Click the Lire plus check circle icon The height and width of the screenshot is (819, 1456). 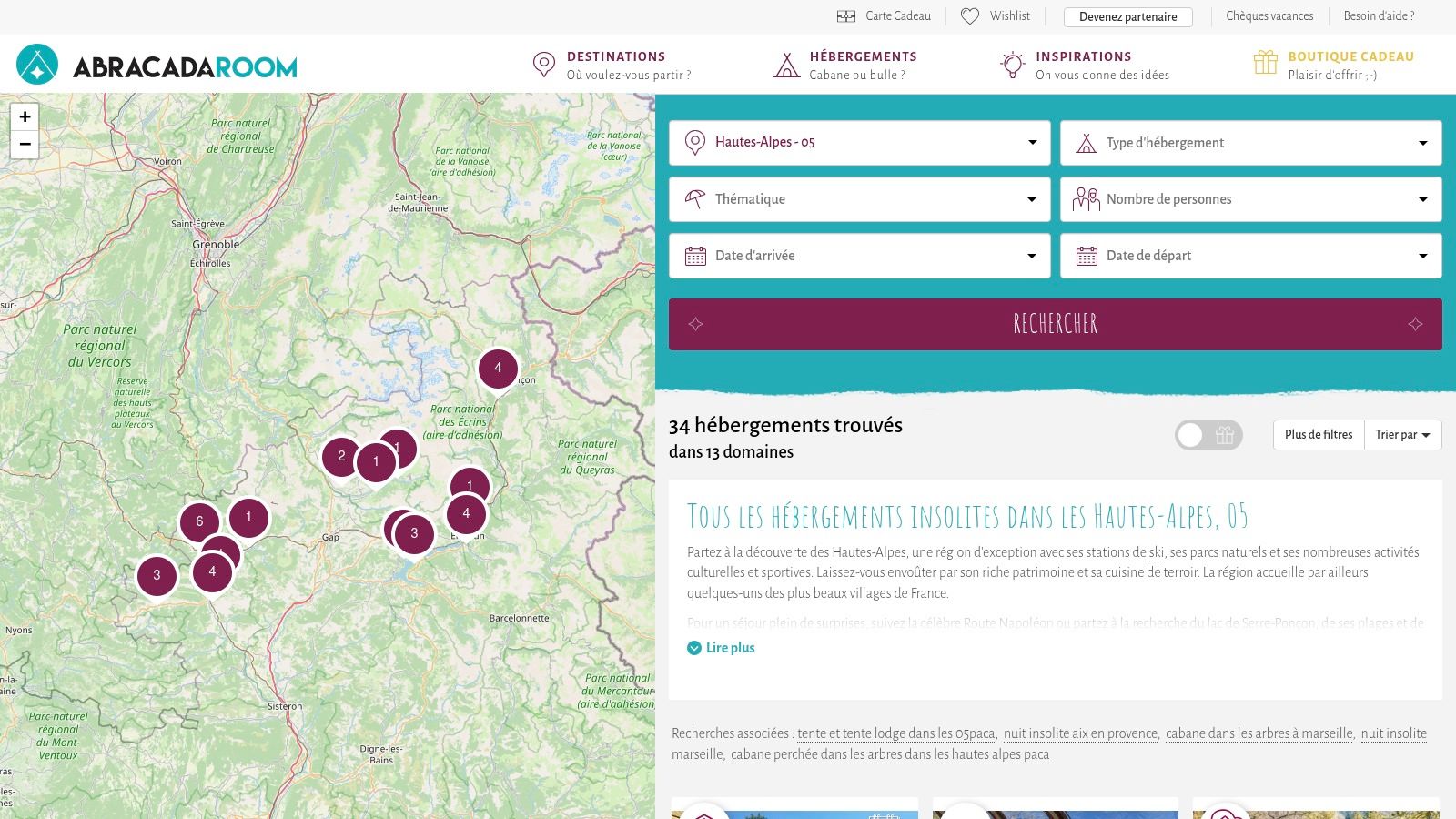[694, 648]
